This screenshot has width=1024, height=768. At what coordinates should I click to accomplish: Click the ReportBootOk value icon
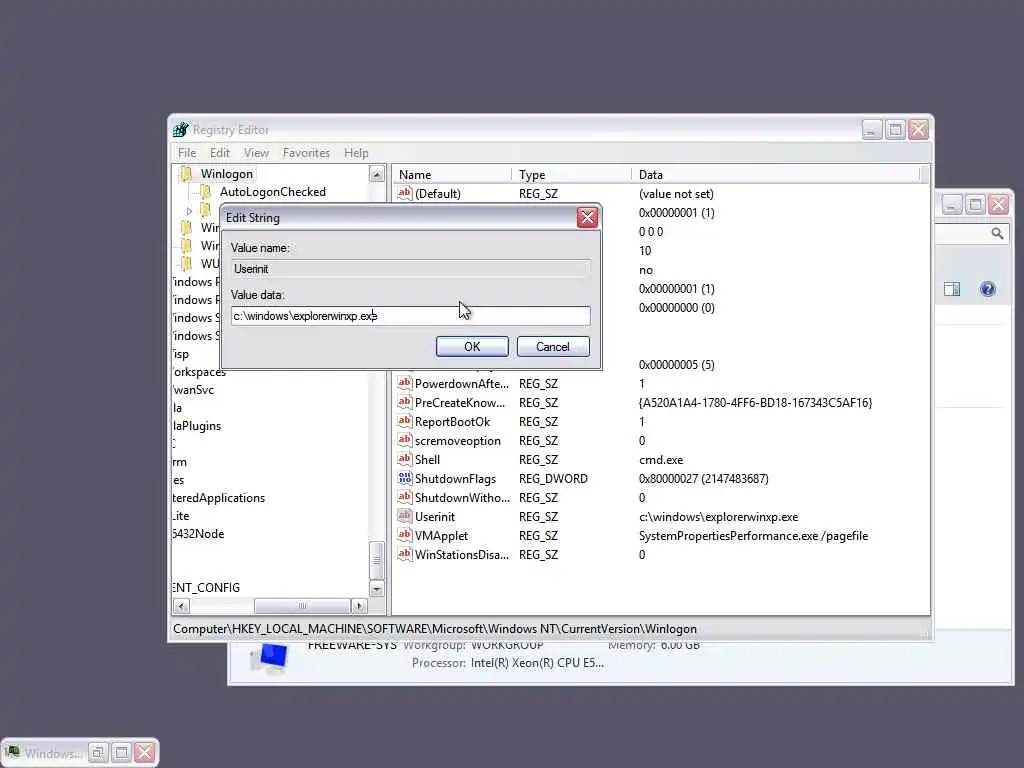pos(405,421)
